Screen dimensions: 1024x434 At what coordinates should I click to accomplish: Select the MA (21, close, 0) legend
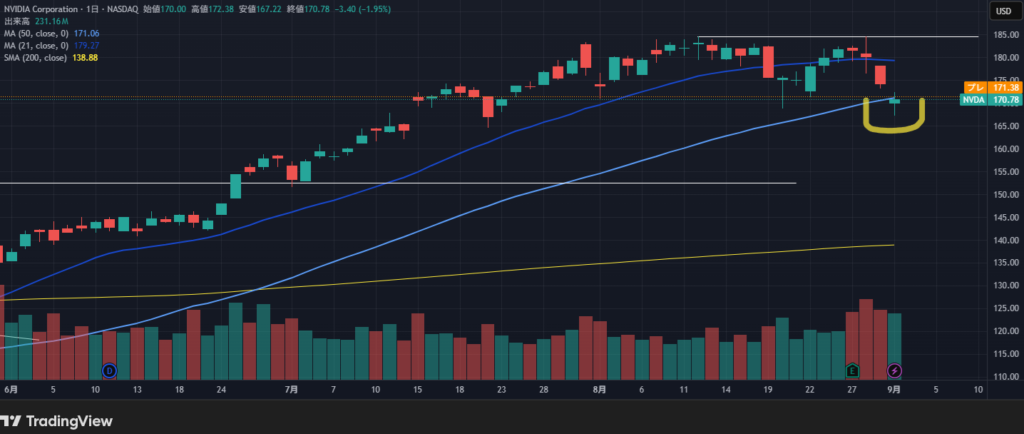pyautogui.click(x=37, y=46)
